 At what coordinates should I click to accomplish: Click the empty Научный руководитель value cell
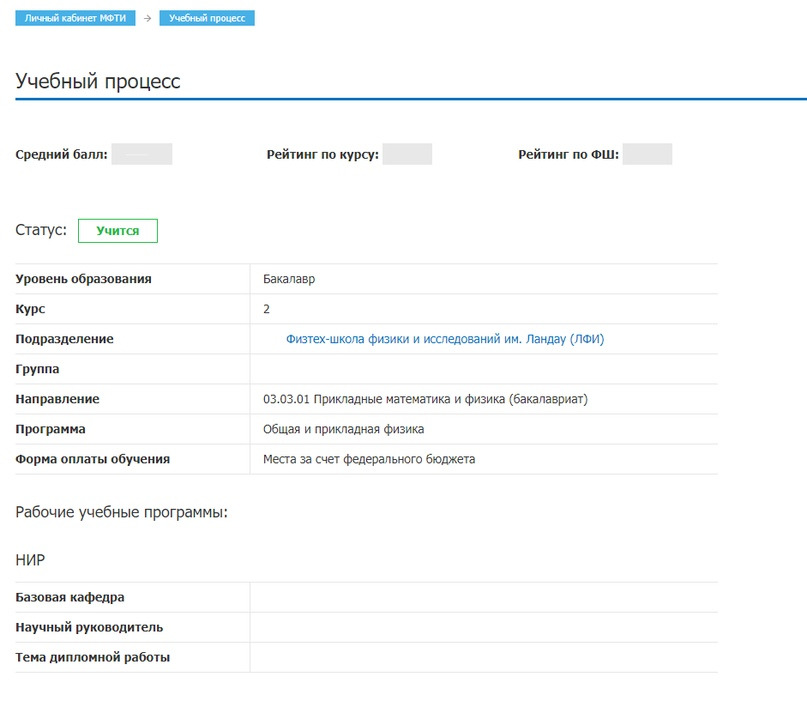pos(483,627)
